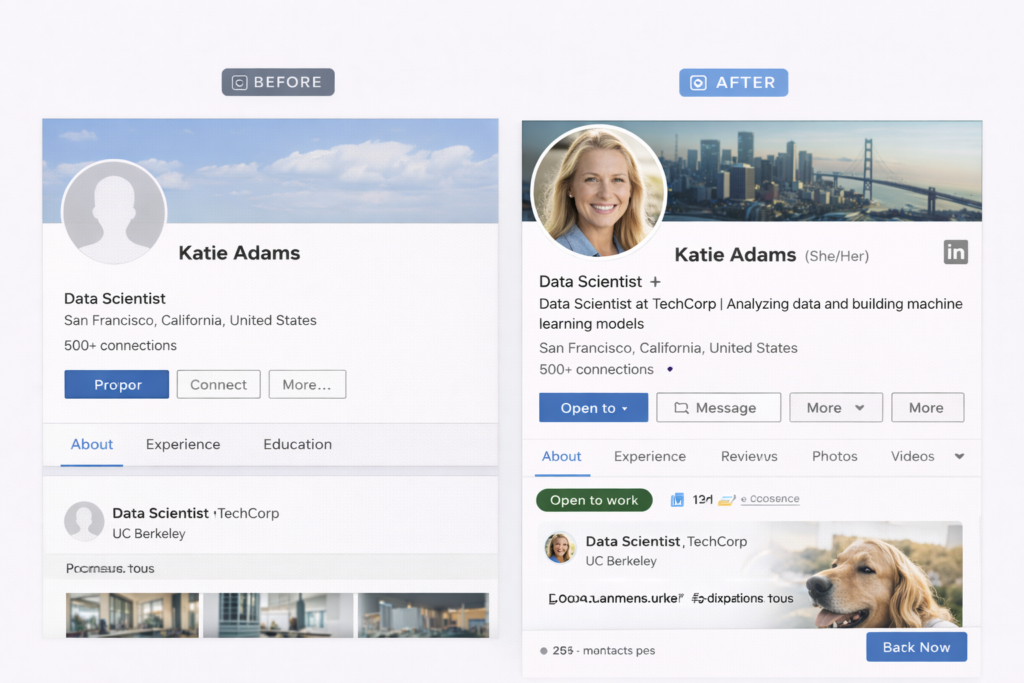The image size is (1024, 683).
Task: Expand the overflow chevron after Videos tab
Action: pyautogui.click(x=959, y=456)
